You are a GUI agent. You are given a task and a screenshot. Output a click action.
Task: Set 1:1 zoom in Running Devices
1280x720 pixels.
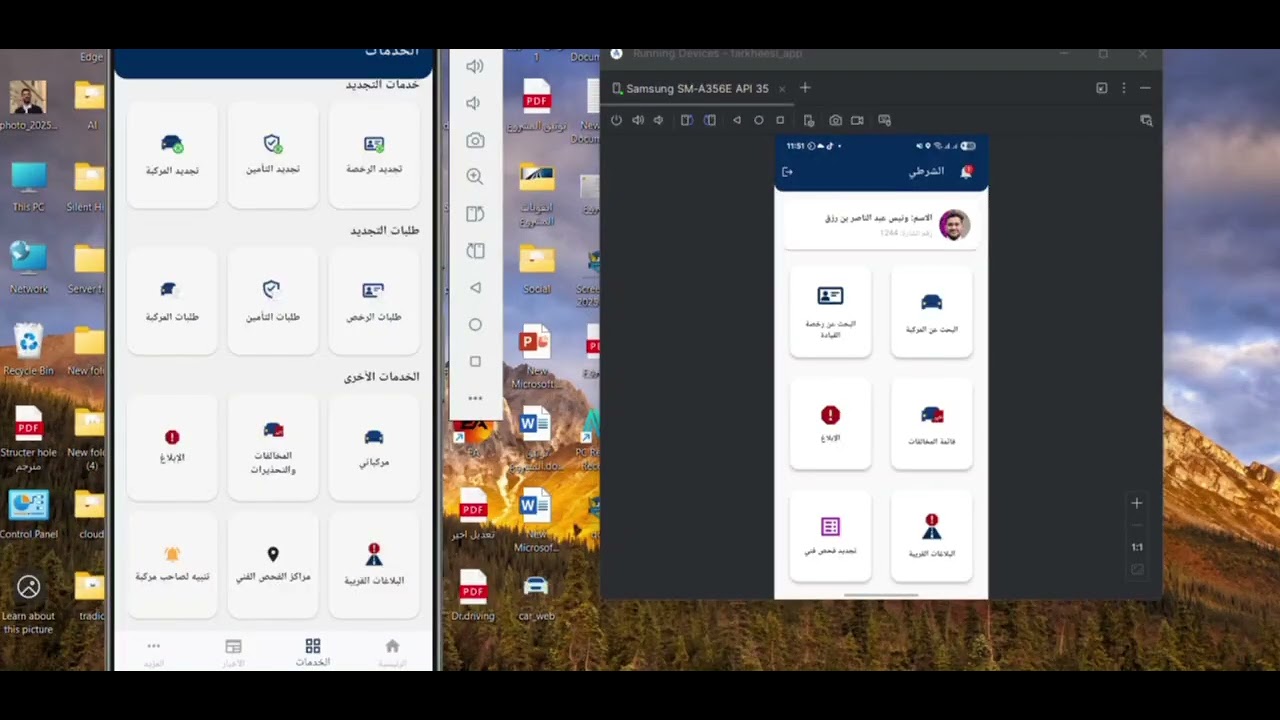1137,547
